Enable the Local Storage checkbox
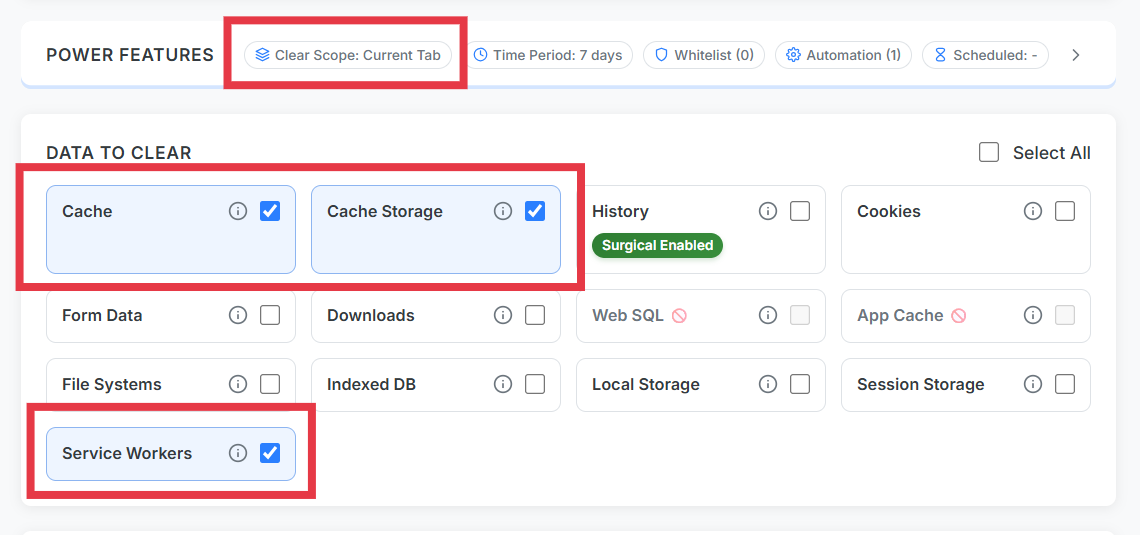This screenshot has height=535, width=1140. coord(800,385)
